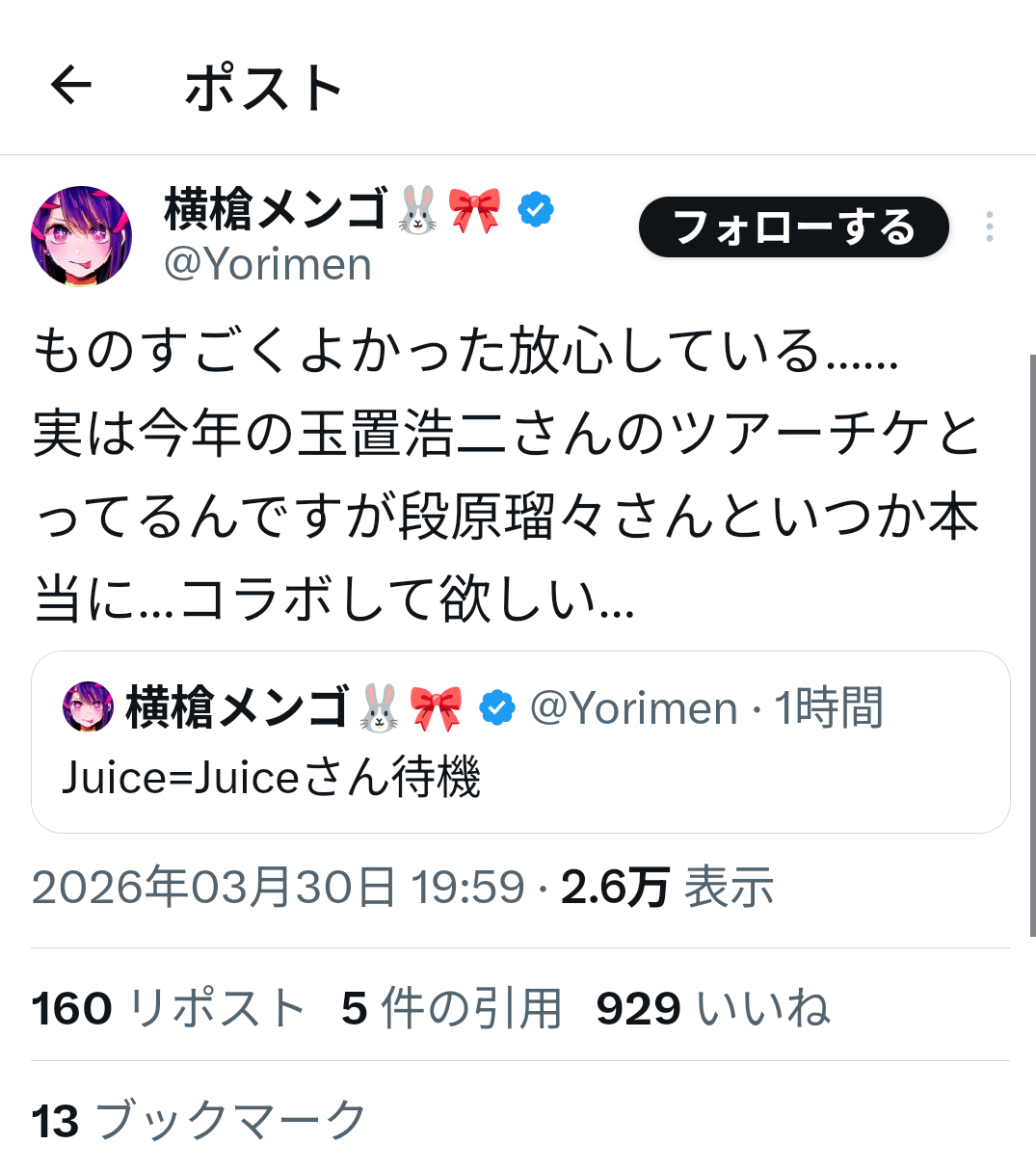This screenshot has width=1036, height=1171.
Task: Click the フォローする follow button
Action: [794, 227]
